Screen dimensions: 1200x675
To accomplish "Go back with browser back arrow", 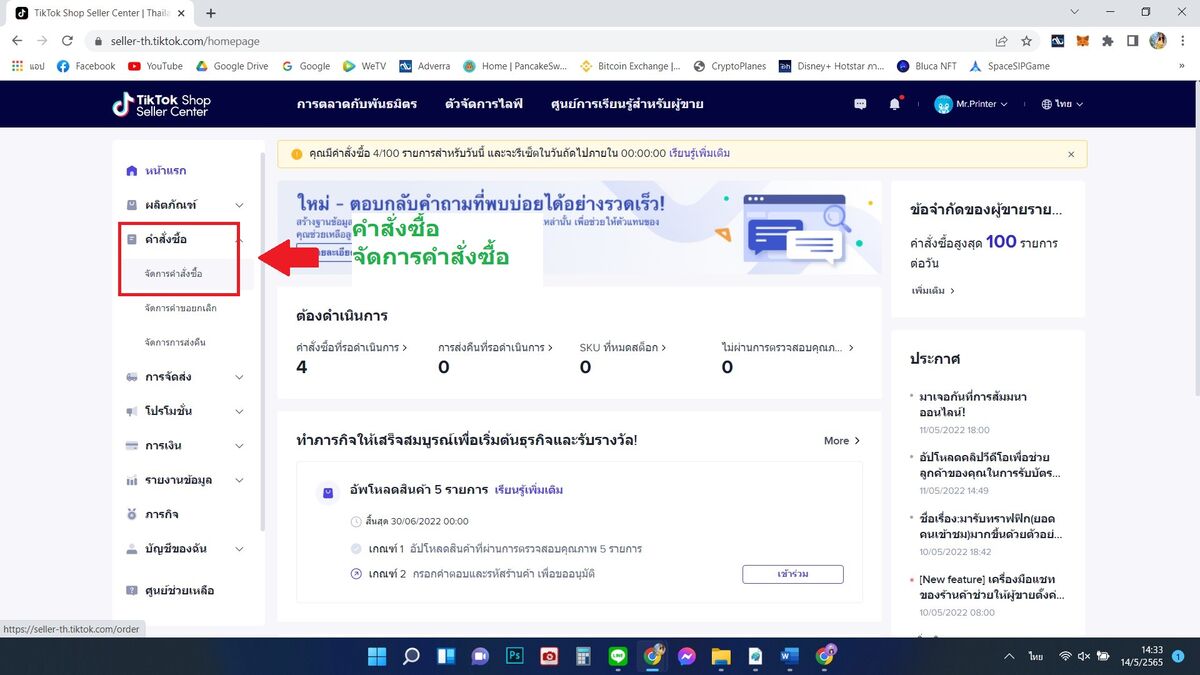I will click(x=17, y=41).
